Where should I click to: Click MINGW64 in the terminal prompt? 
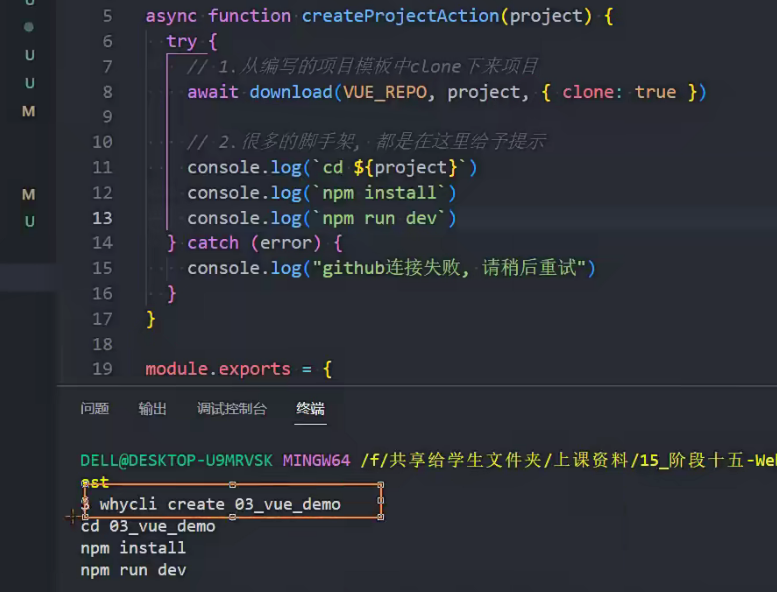(316, 460)
